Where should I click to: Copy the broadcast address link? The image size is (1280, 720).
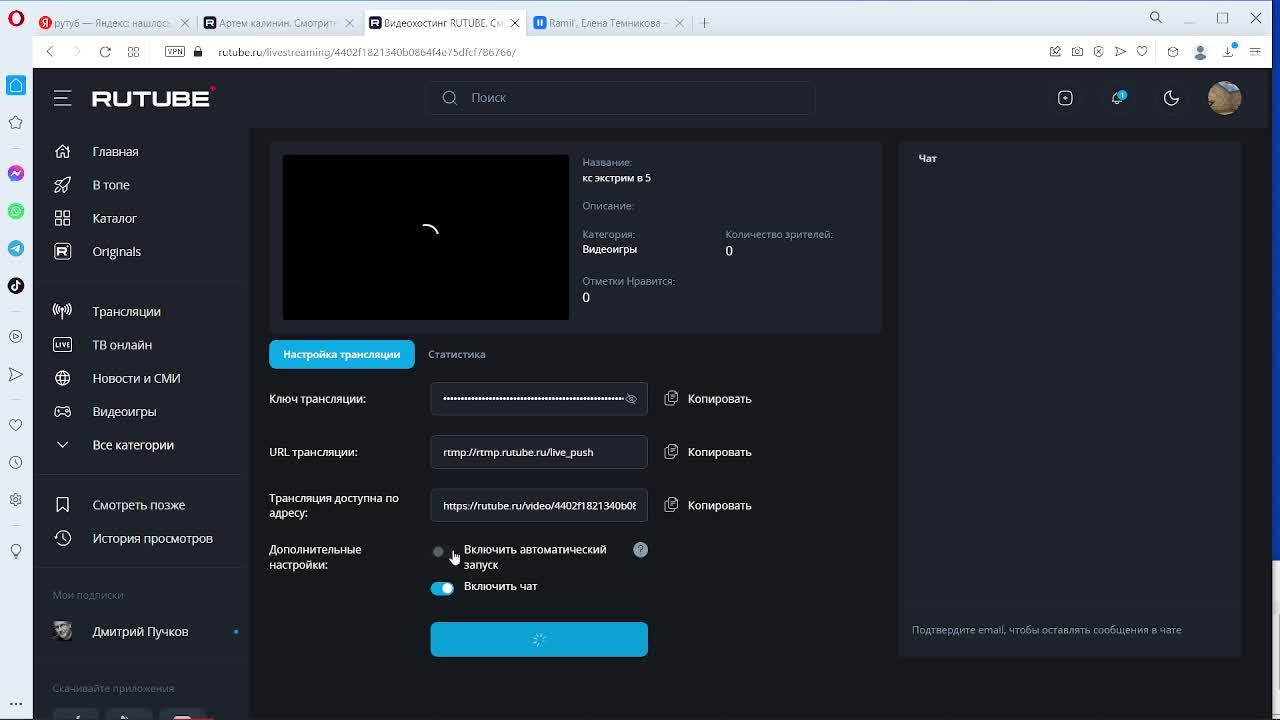click(x=708, y=505)
